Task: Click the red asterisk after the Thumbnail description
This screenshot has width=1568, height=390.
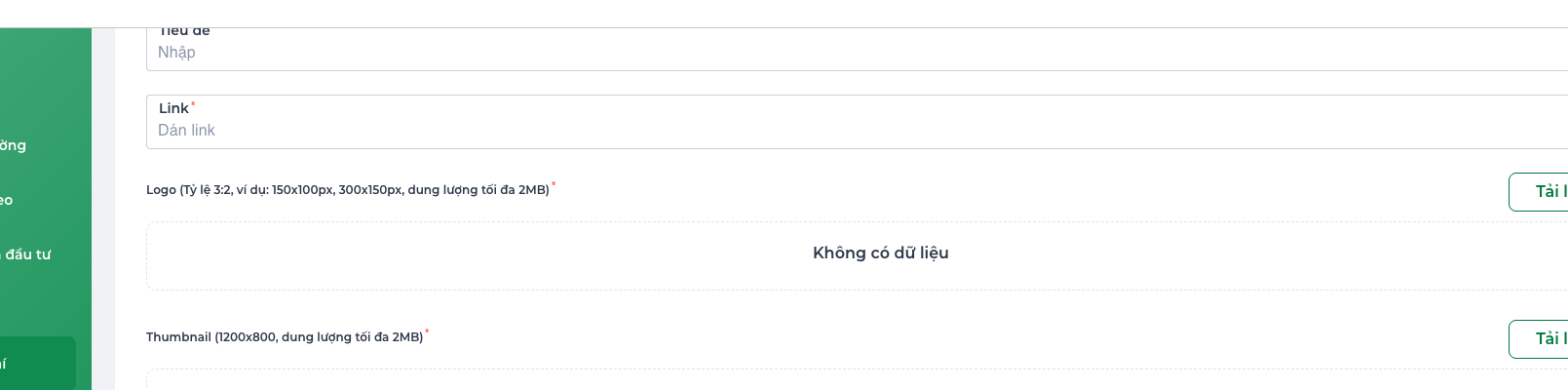Action: (427, 331)
